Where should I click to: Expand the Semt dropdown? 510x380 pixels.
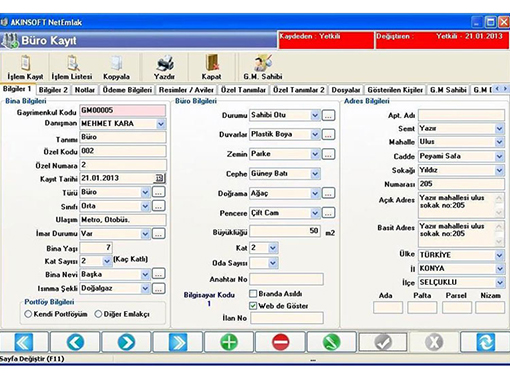coord(499,129)
